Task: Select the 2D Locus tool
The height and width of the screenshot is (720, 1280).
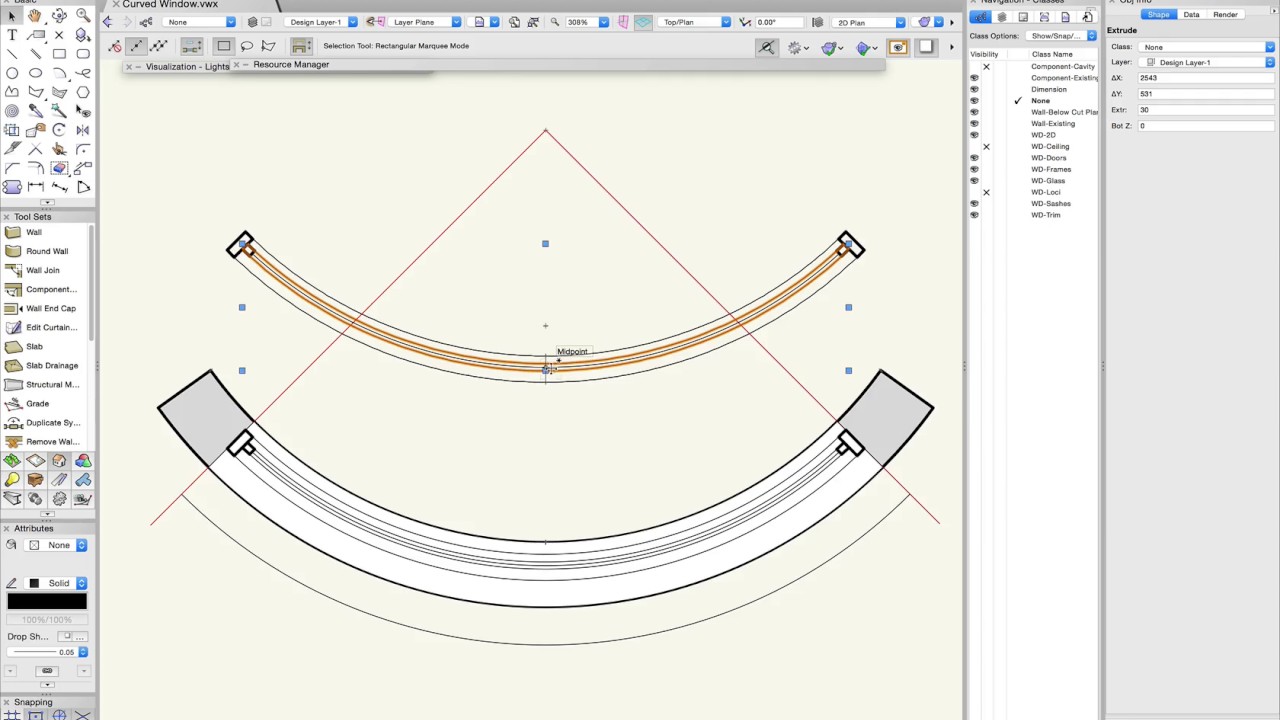Action: pyautogui.click(x=59, y=35)
